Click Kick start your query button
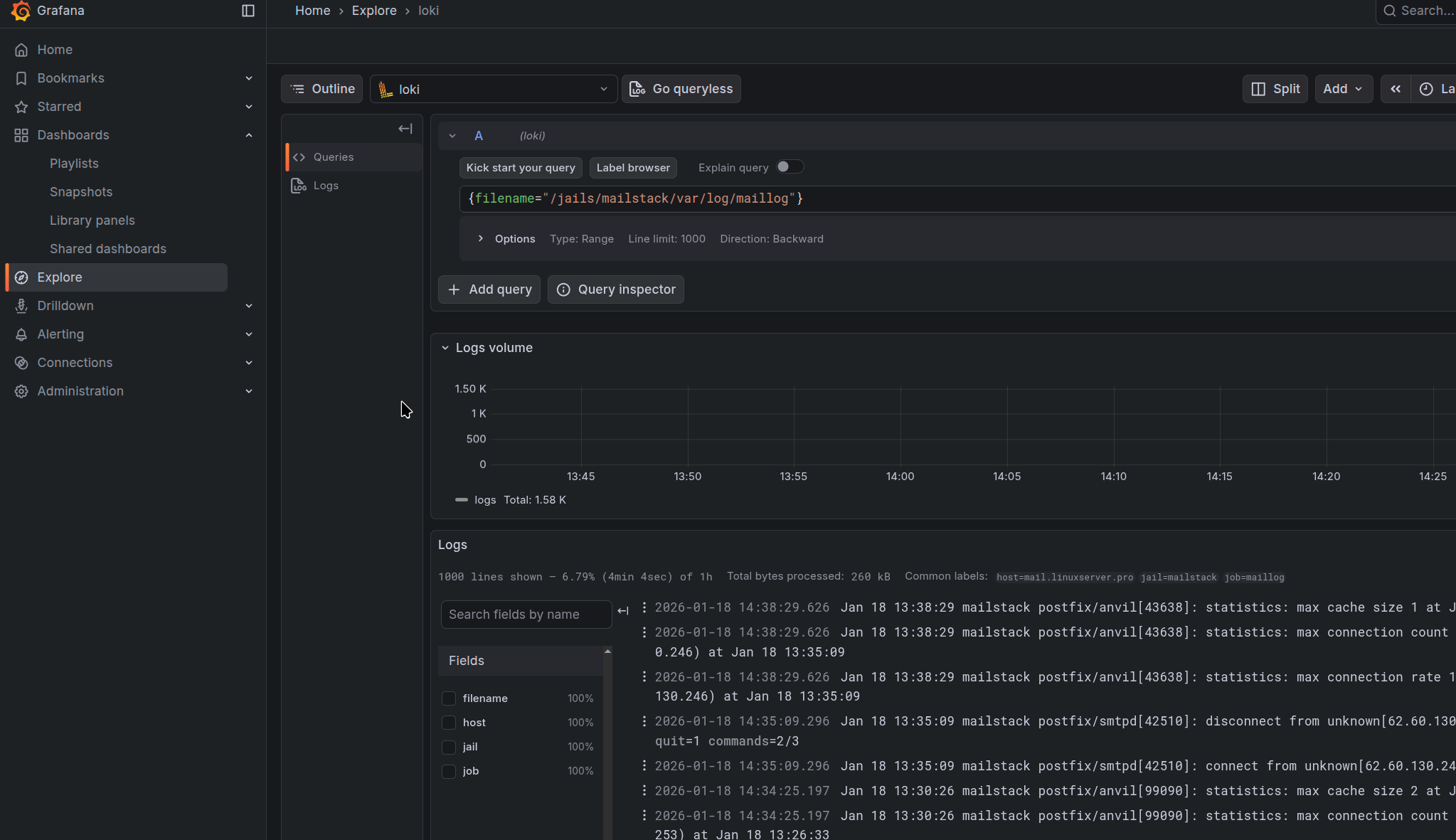The height and width of the screenshot is (840, 1456). [520, 168]
